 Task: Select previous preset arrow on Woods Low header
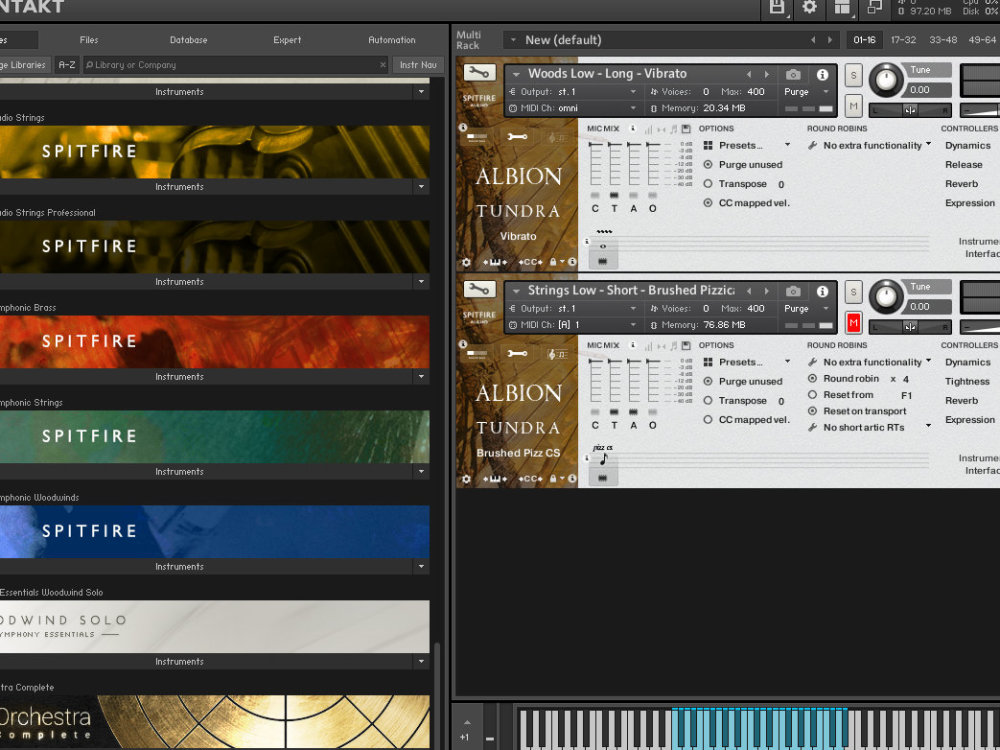749,75
